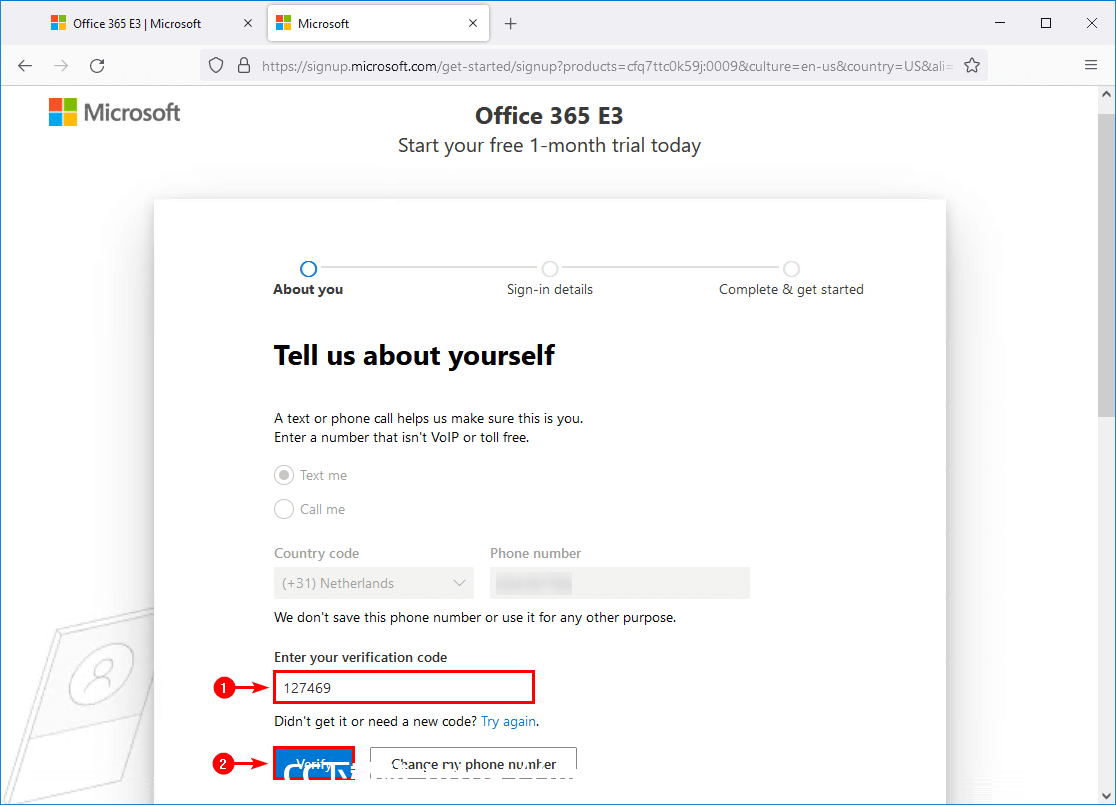Close the active Microsoft tab
Screen dimensions: 1116x805
(x=473, y=23)
